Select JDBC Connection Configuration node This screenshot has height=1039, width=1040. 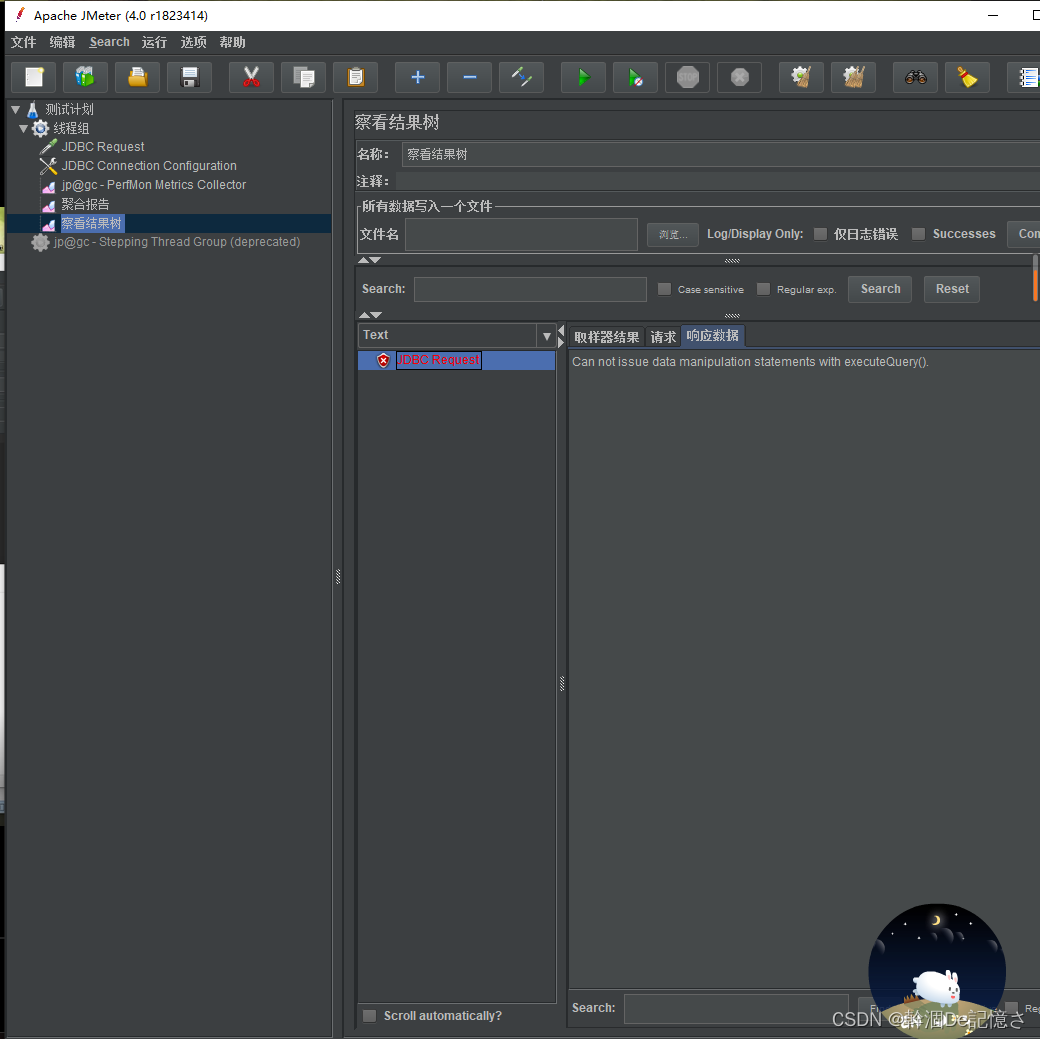click(149, 166)
